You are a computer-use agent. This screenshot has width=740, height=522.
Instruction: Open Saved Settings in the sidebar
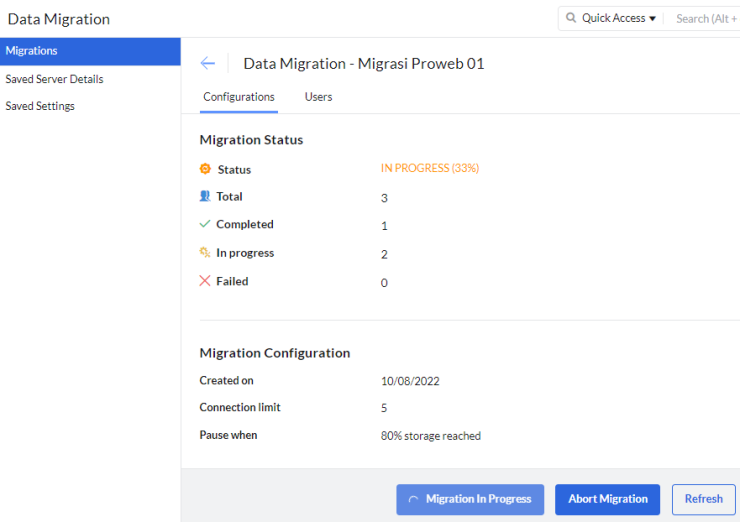[x=40, y=106]
